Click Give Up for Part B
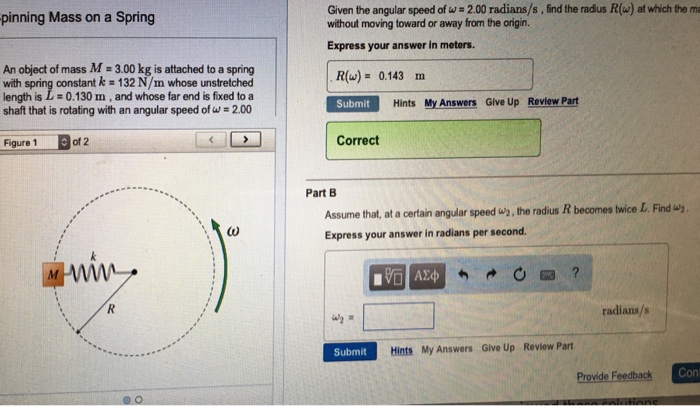Screen dimensions: 700x406 pos(498,347)
